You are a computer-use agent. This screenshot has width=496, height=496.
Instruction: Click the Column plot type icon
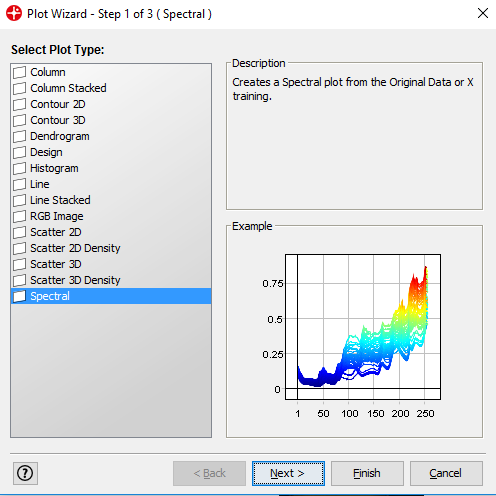(x=19, y=72)
